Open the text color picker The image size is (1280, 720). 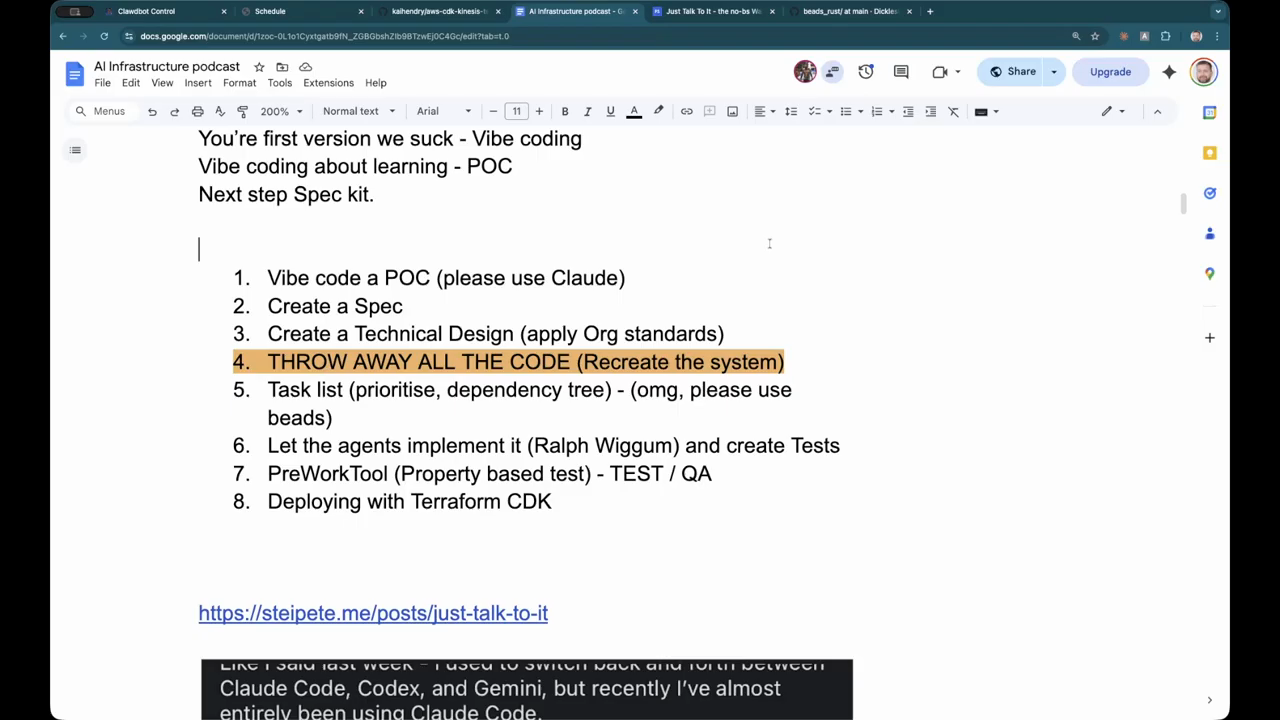pyautogui.click(x=634, y=111)
